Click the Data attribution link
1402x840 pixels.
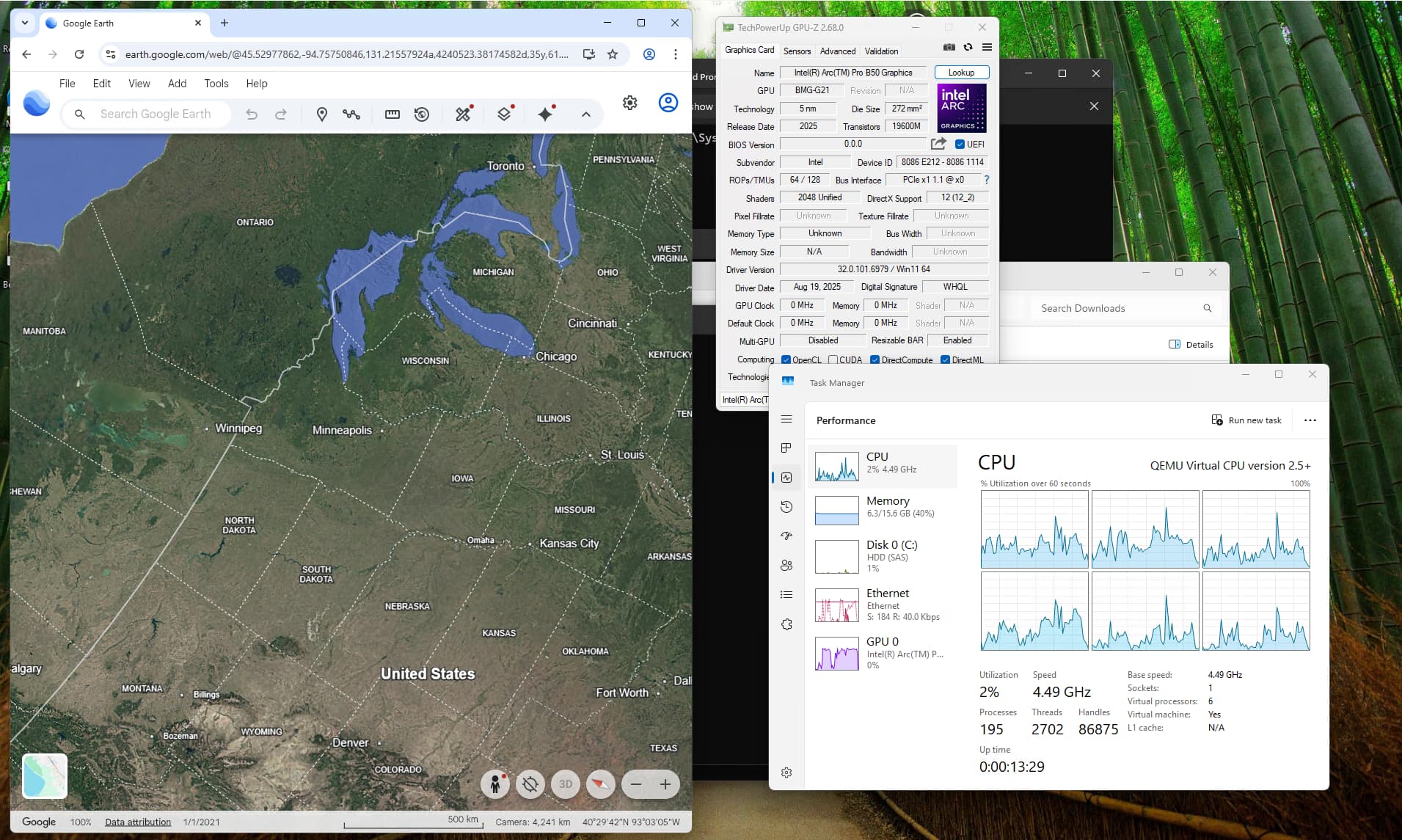(138, 822)
